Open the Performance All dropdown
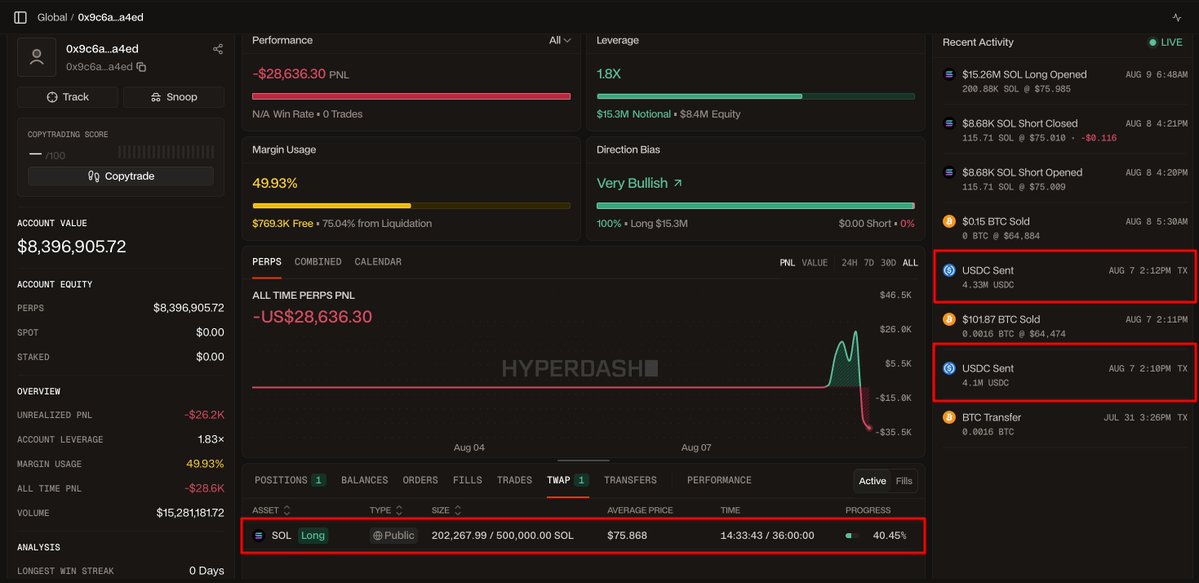The width and height of the screenshot is (1199, 583). 560,41
